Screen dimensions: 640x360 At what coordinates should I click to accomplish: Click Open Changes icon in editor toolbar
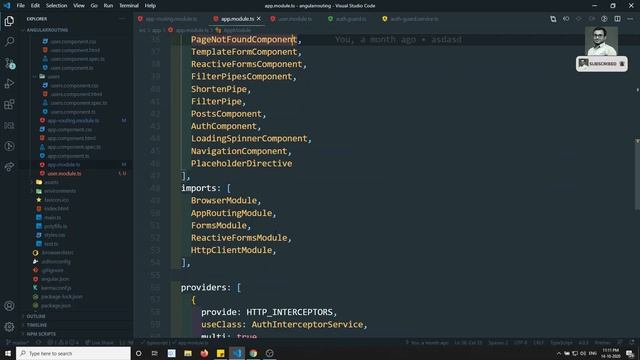(x=553, y=19)
